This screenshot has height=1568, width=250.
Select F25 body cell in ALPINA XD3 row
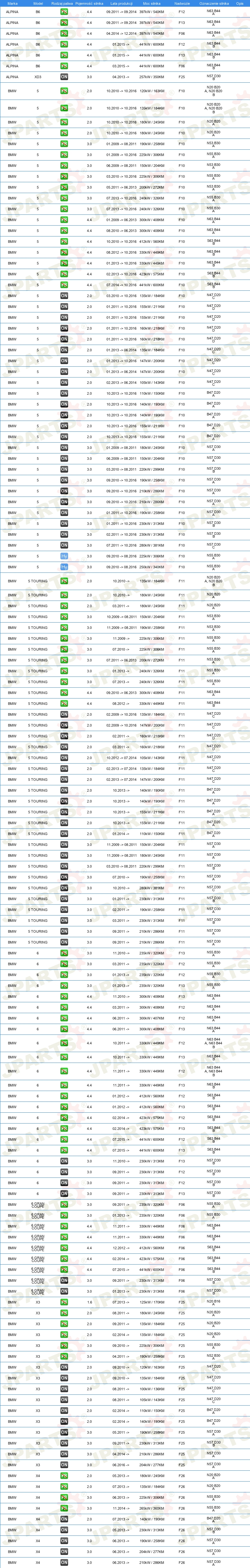[x=182, y=77]
